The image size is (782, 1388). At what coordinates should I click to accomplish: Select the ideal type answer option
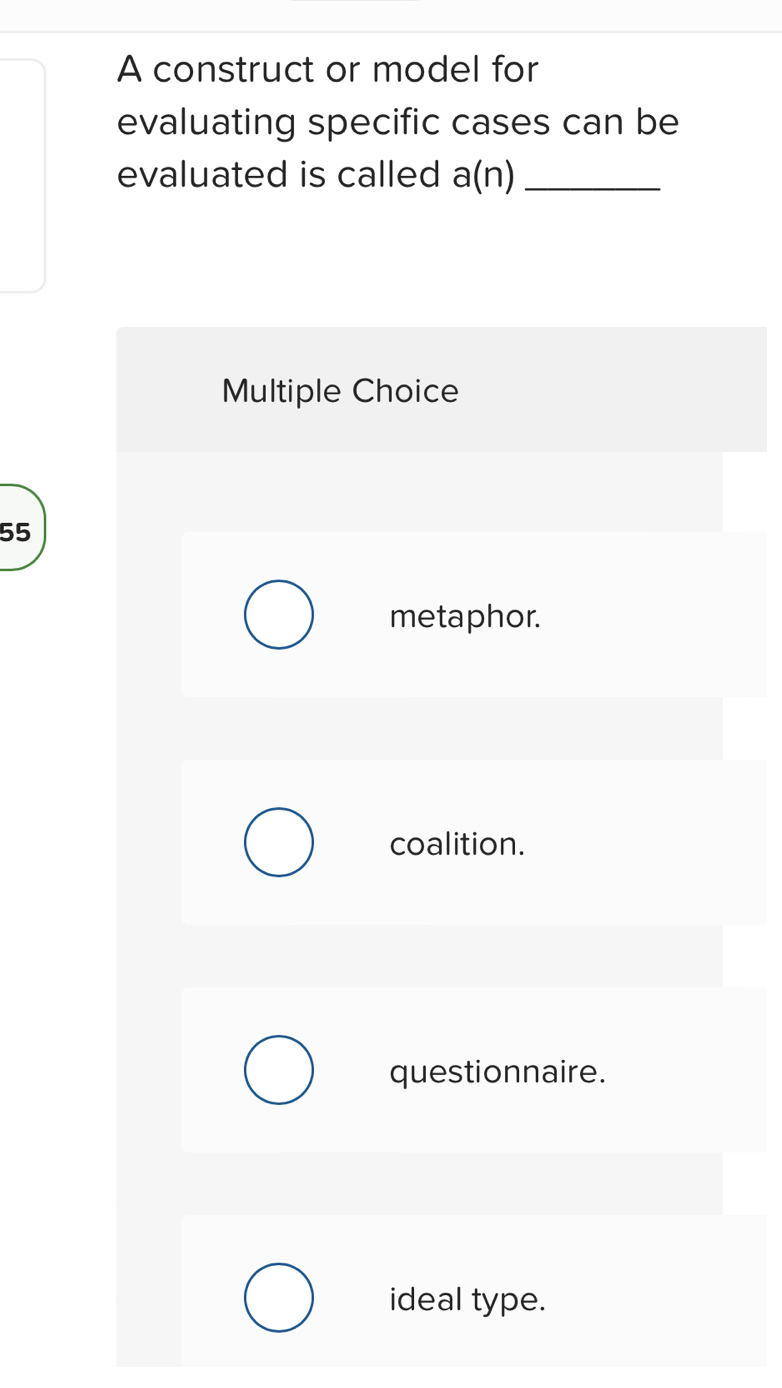coord(278,1297)
